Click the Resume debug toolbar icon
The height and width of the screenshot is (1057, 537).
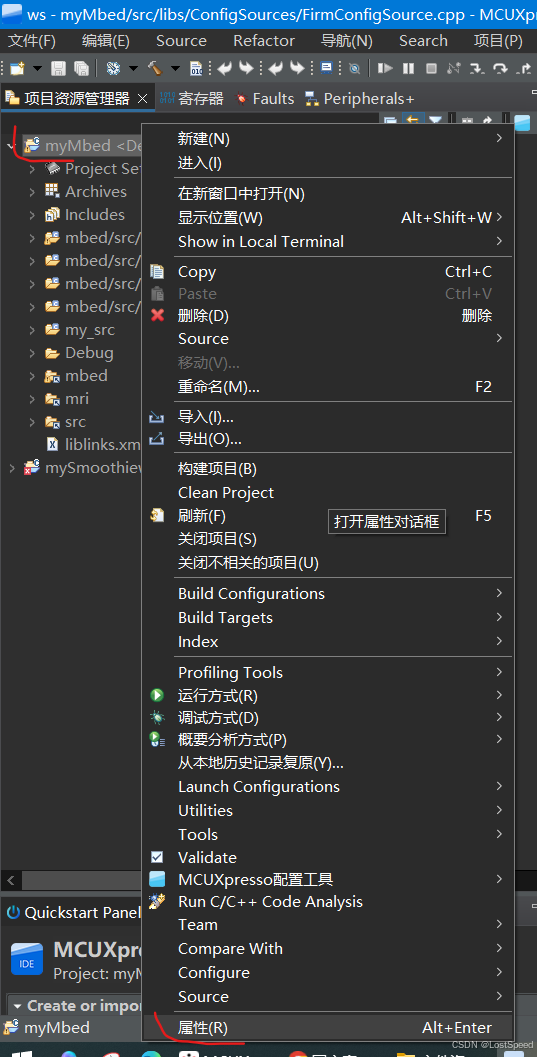click(385, 68)
